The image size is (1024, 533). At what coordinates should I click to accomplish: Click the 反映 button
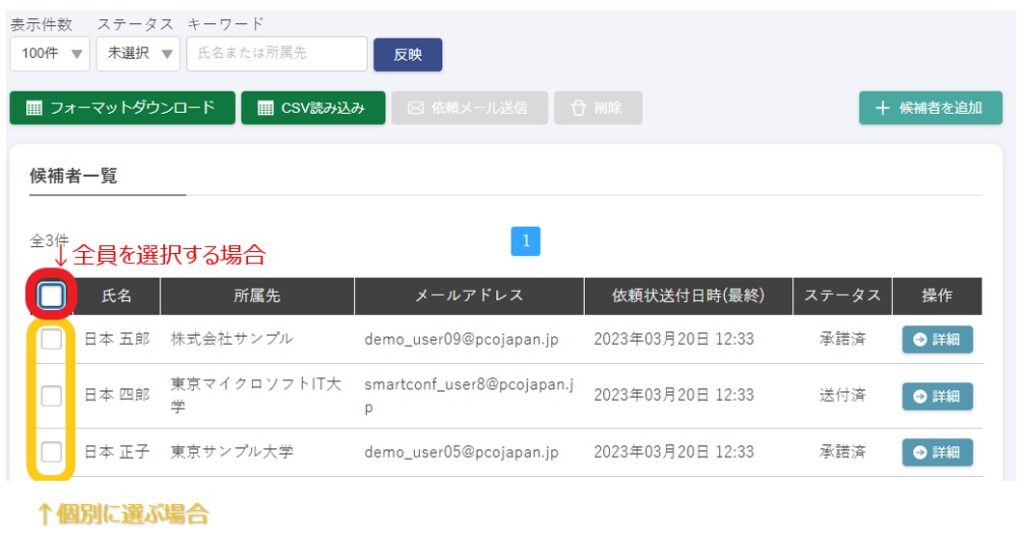pos(408,55)
